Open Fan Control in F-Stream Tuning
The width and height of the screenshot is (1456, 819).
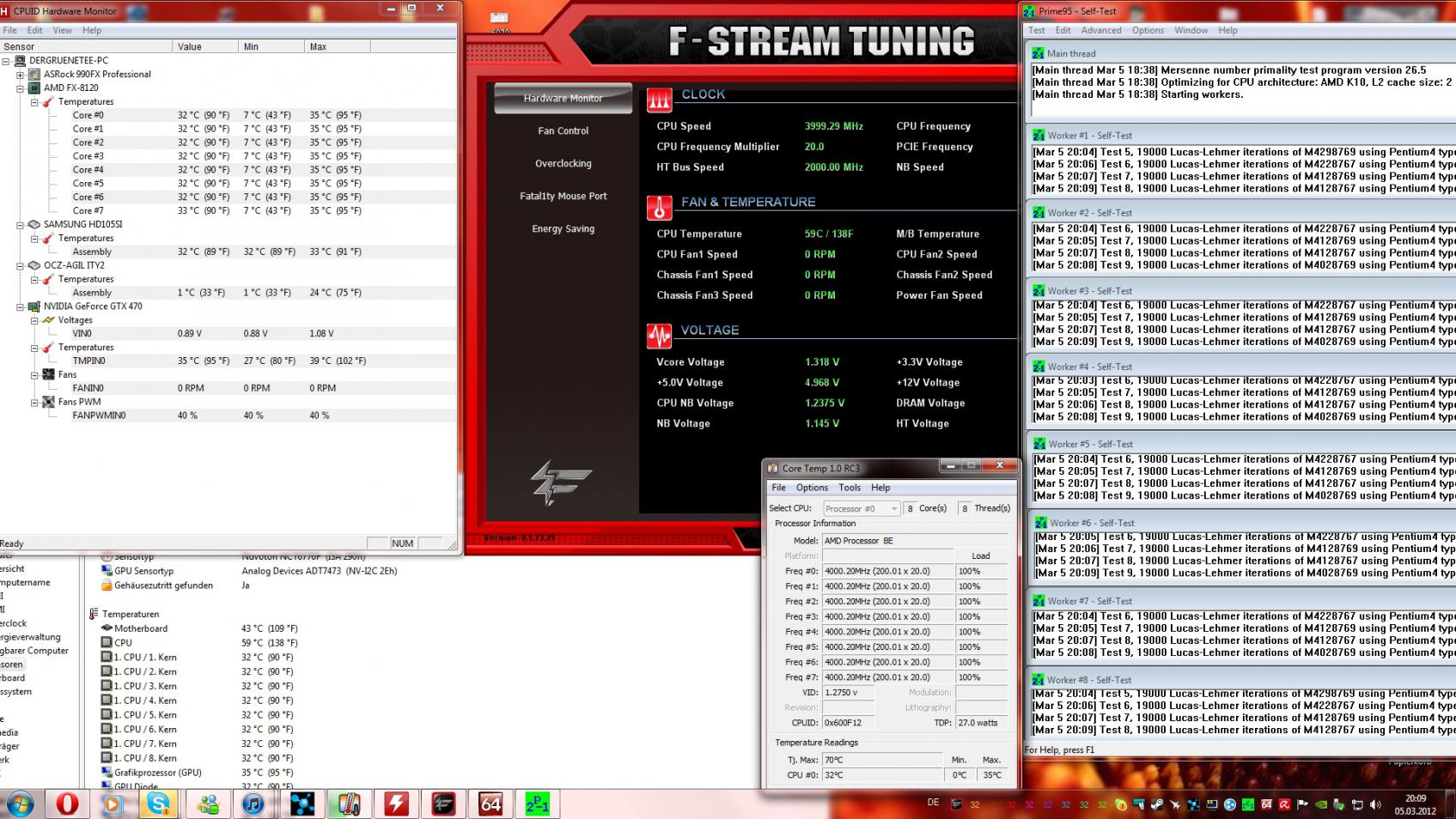coord(564,130)
